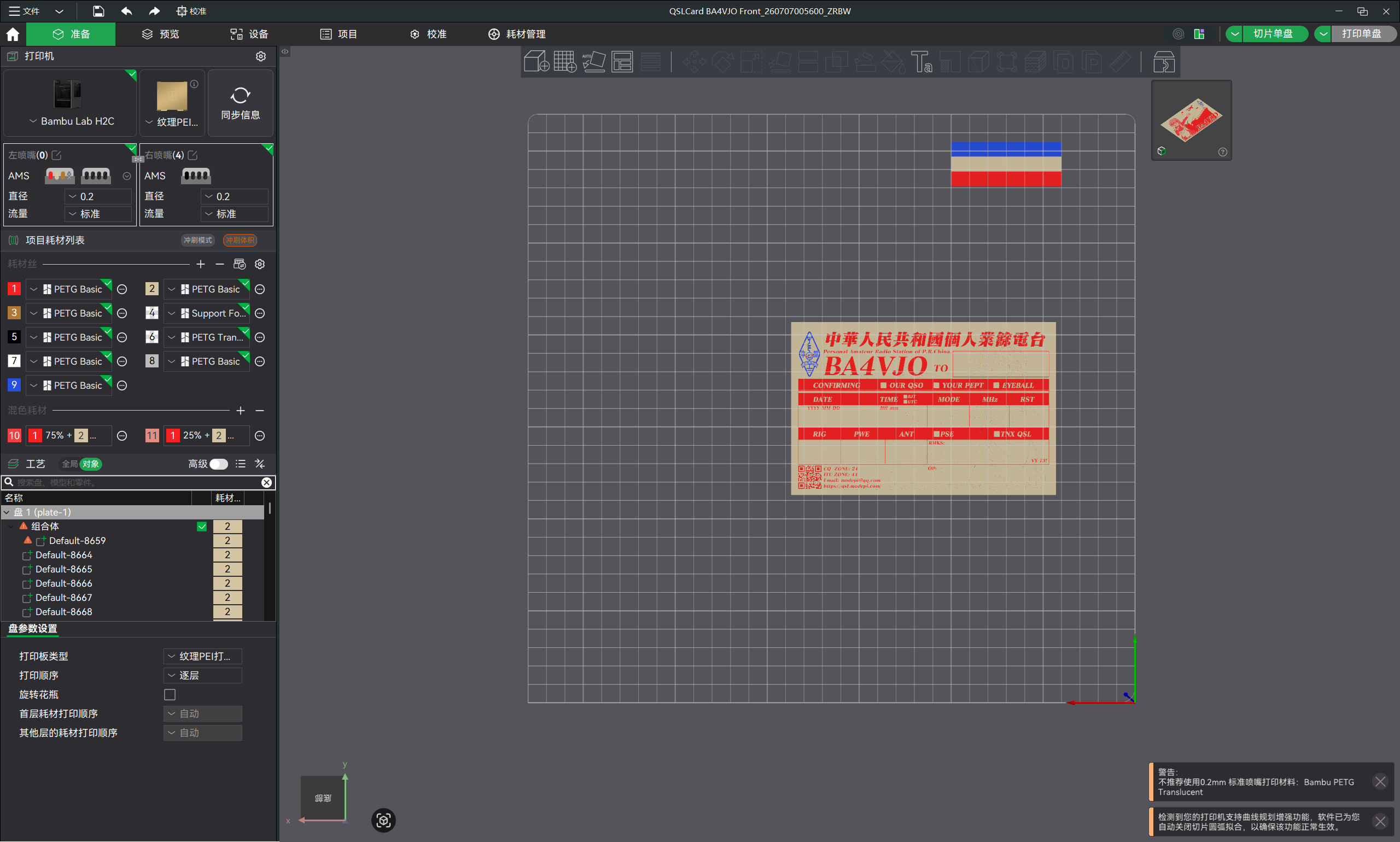Open filament 6 PETG Tran... dropdown

point(207,337)
